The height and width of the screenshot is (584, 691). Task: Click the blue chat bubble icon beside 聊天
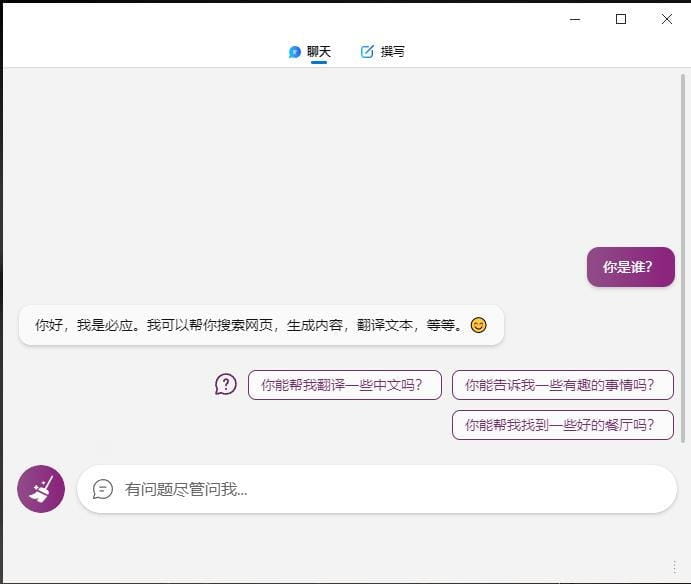click(295, 52)
